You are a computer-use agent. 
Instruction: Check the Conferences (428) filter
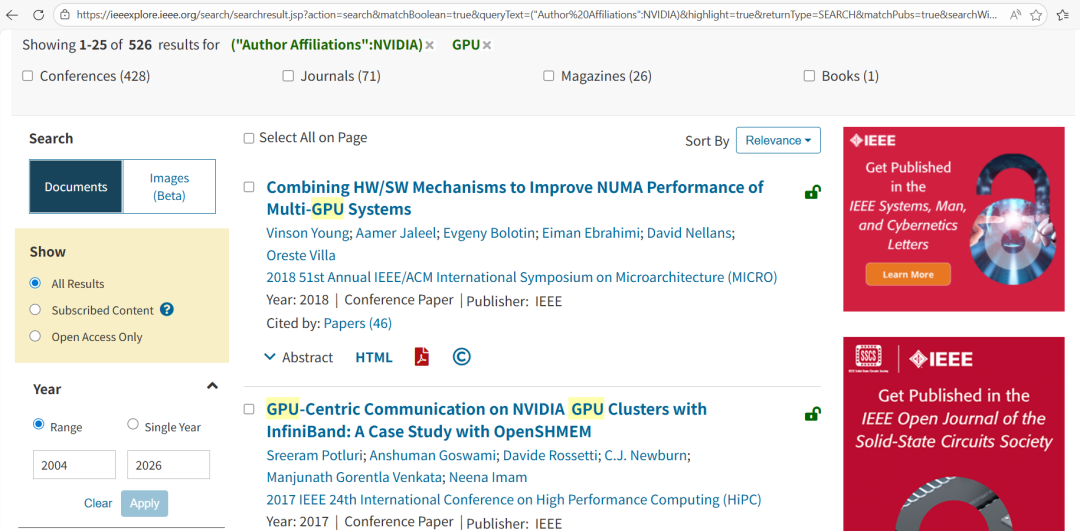coord(28,76)
